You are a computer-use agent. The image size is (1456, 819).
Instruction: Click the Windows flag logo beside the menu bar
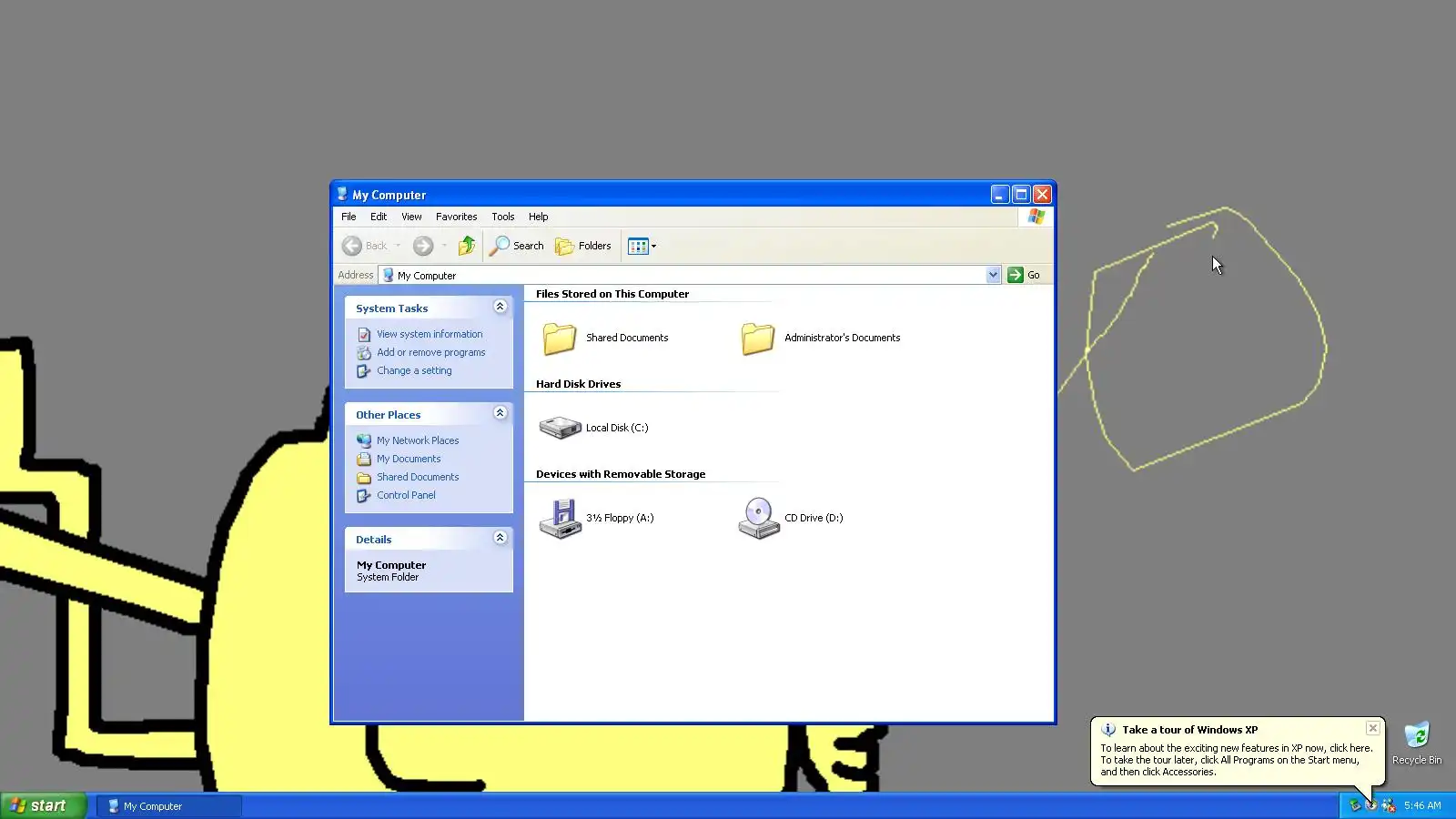click(1036, 217)
